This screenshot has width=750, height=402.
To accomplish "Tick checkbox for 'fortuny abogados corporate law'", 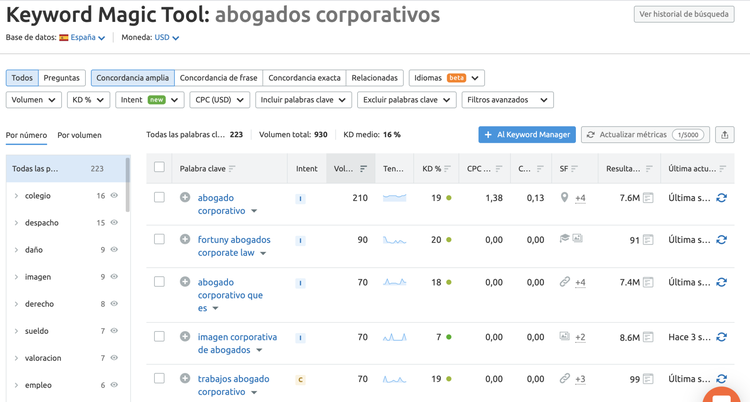I will [x=159, y=239].
